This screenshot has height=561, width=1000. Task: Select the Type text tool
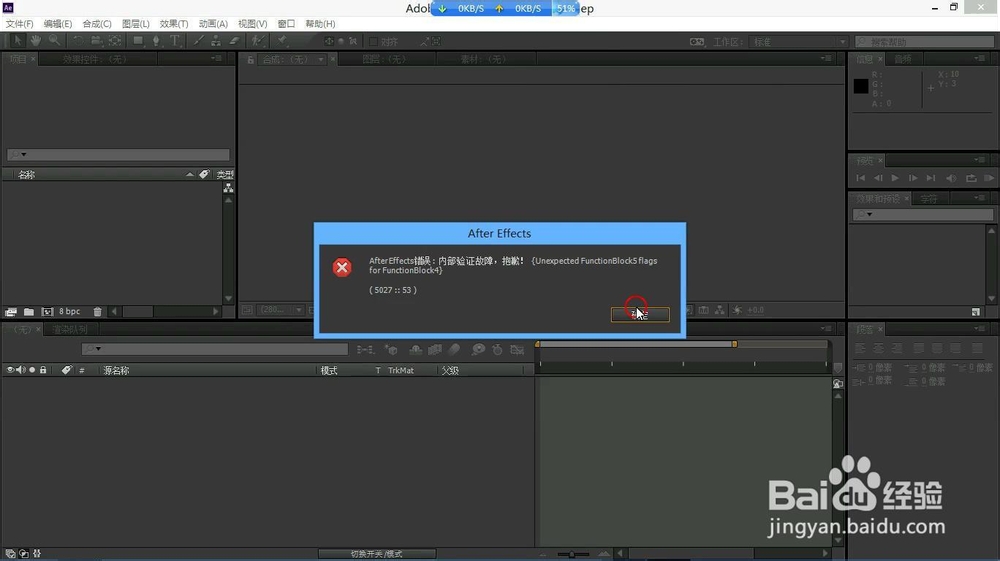[x=175, y=41]
